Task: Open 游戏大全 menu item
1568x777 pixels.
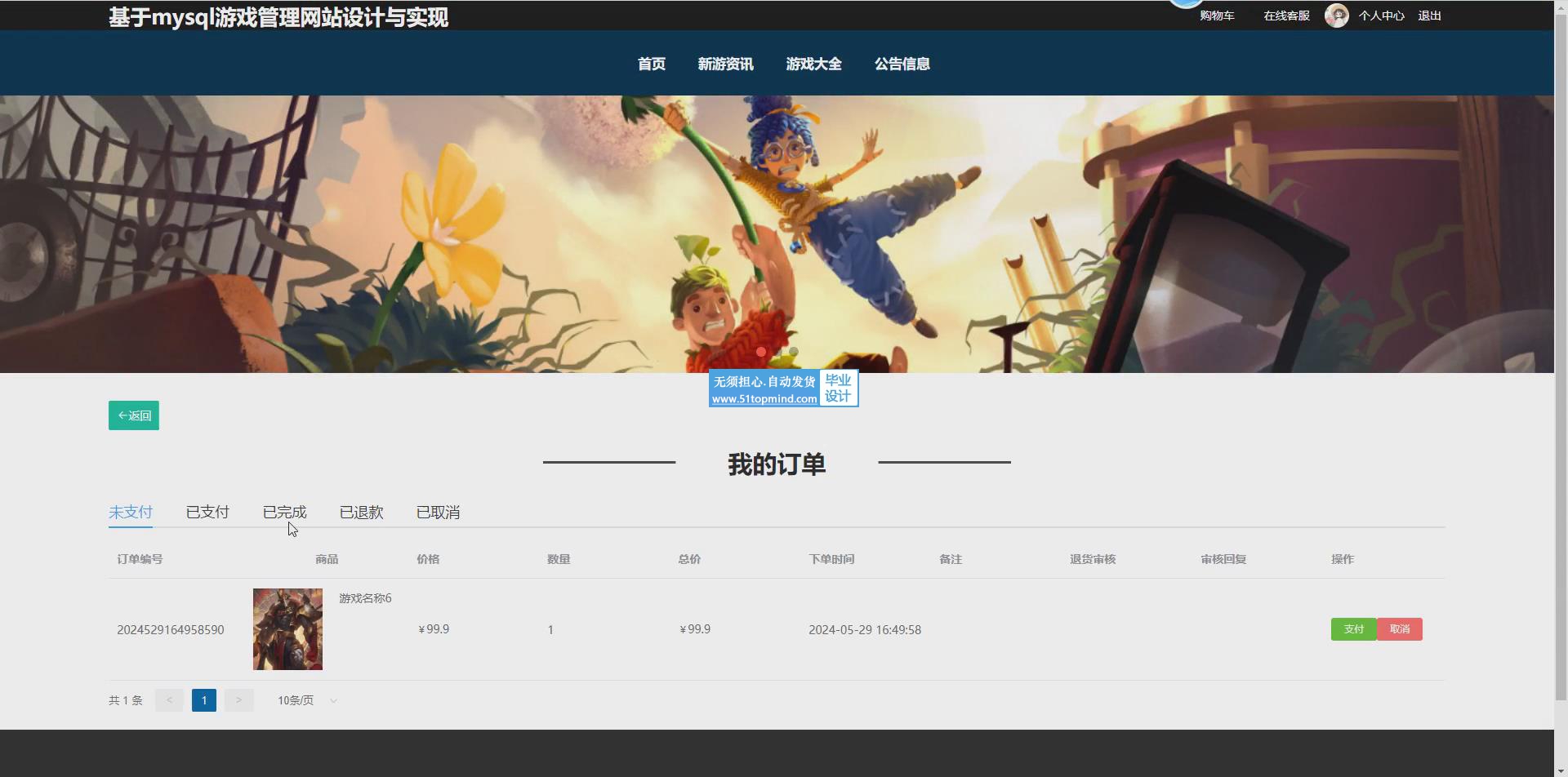Action: [x=814, y=64]
